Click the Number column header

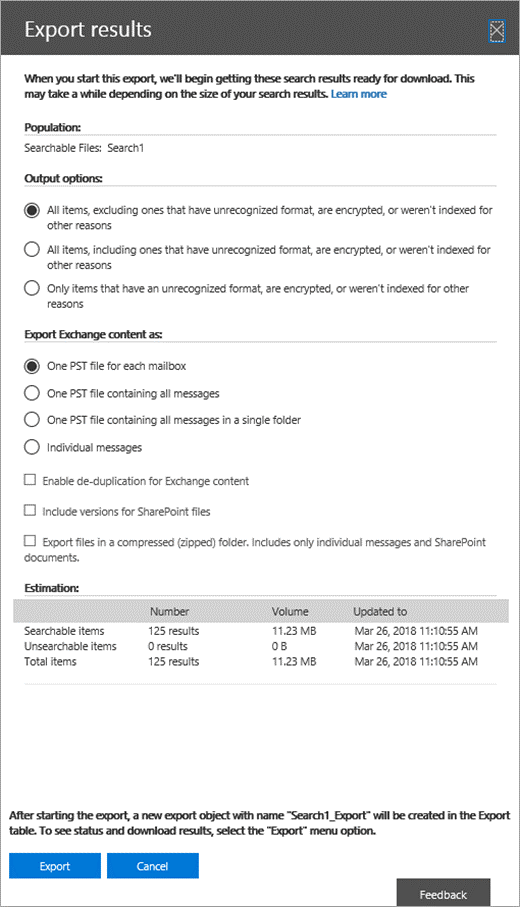click(169, 611)
